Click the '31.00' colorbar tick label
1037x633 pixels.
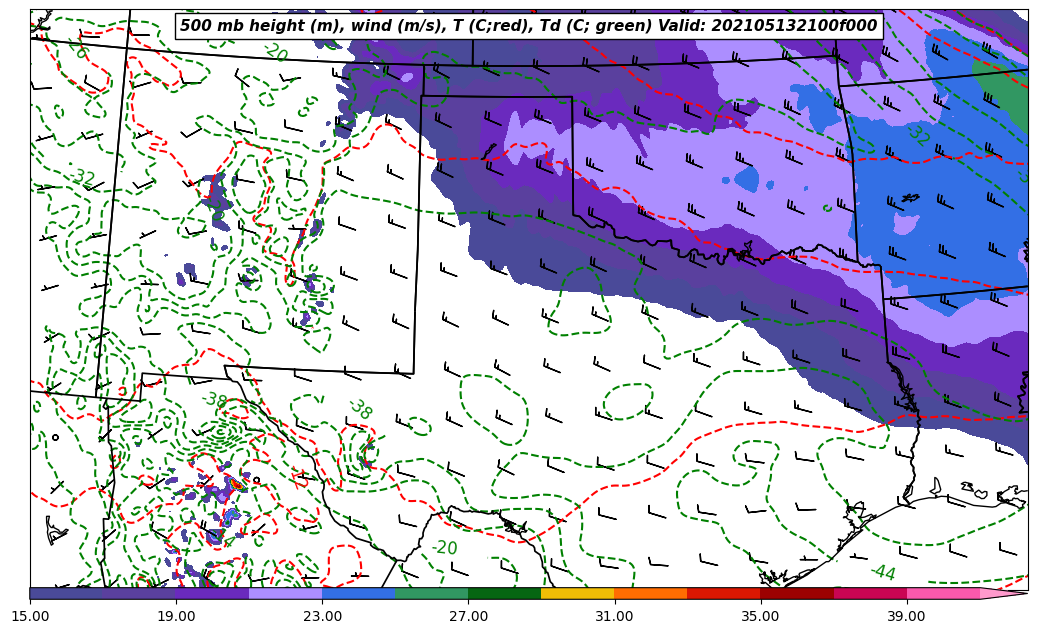click(614, 616)
